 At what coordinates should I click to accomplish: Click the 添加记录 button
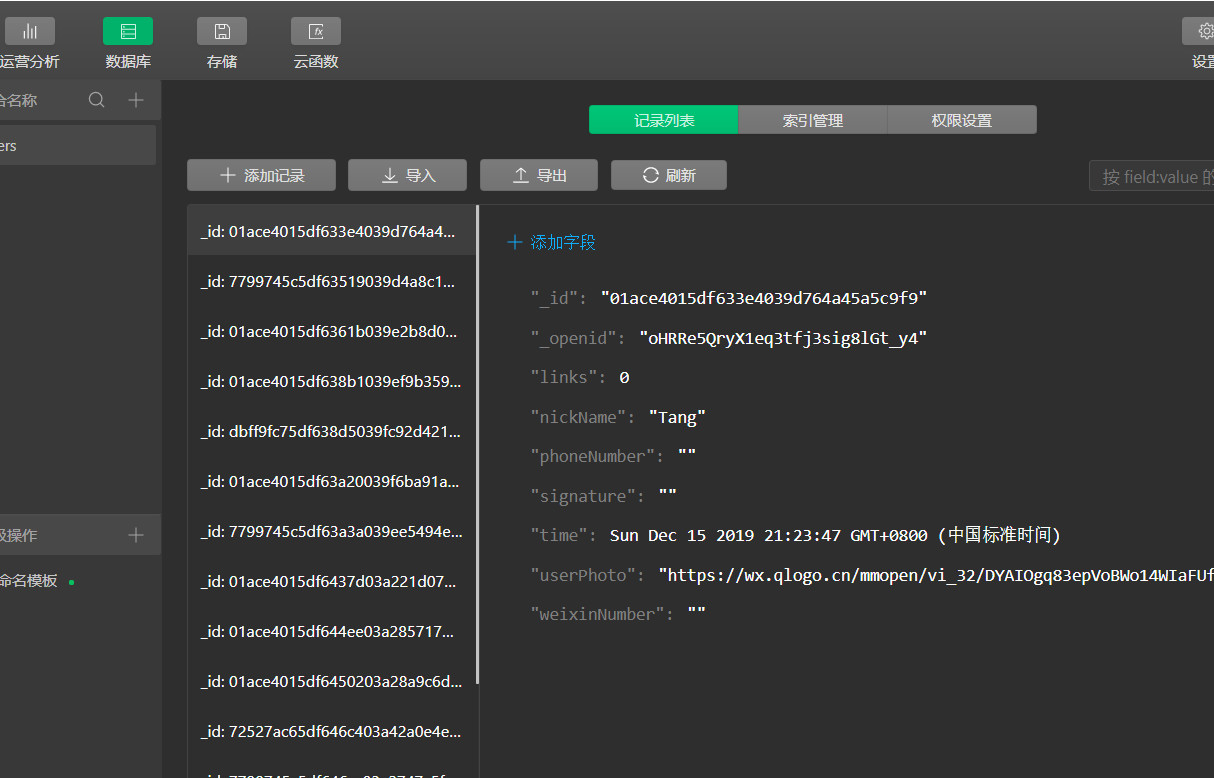(x=261, y=175)
